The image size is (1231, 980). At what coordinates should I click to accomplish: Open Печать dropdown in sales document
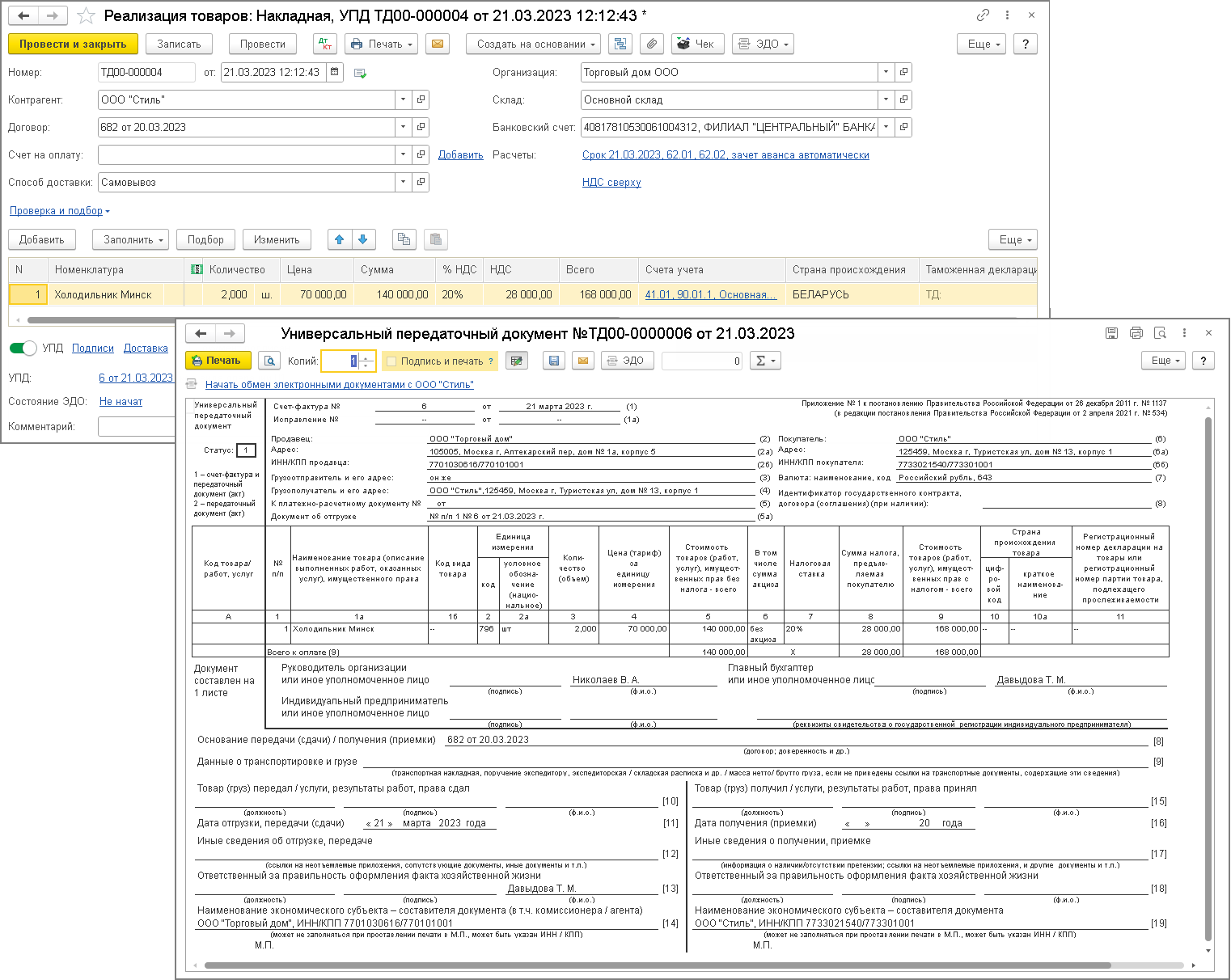(381, 44)
